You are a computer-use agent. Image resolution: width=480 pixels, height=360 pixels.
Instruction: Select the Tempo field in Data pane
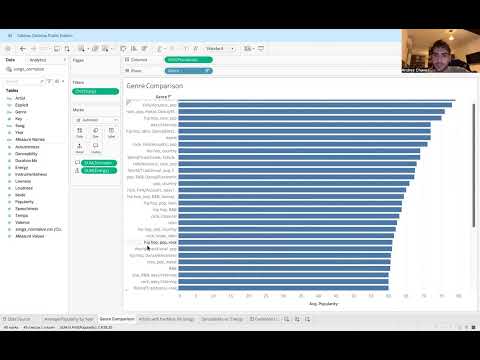(22, 215)
